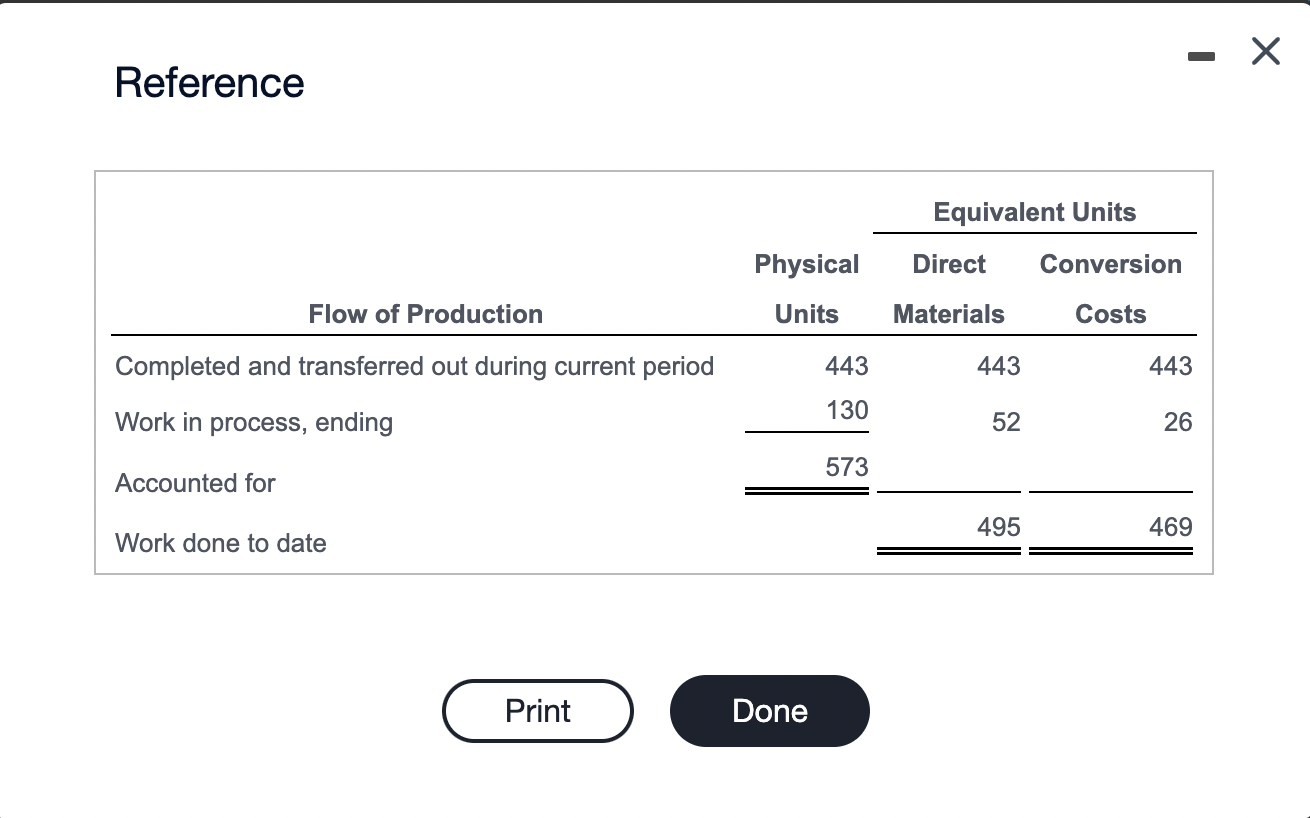Image resolution: width=1310 pixels, height=818 pixels.
Task: Select the 130 ending work in process value
Action: (847, 410)
